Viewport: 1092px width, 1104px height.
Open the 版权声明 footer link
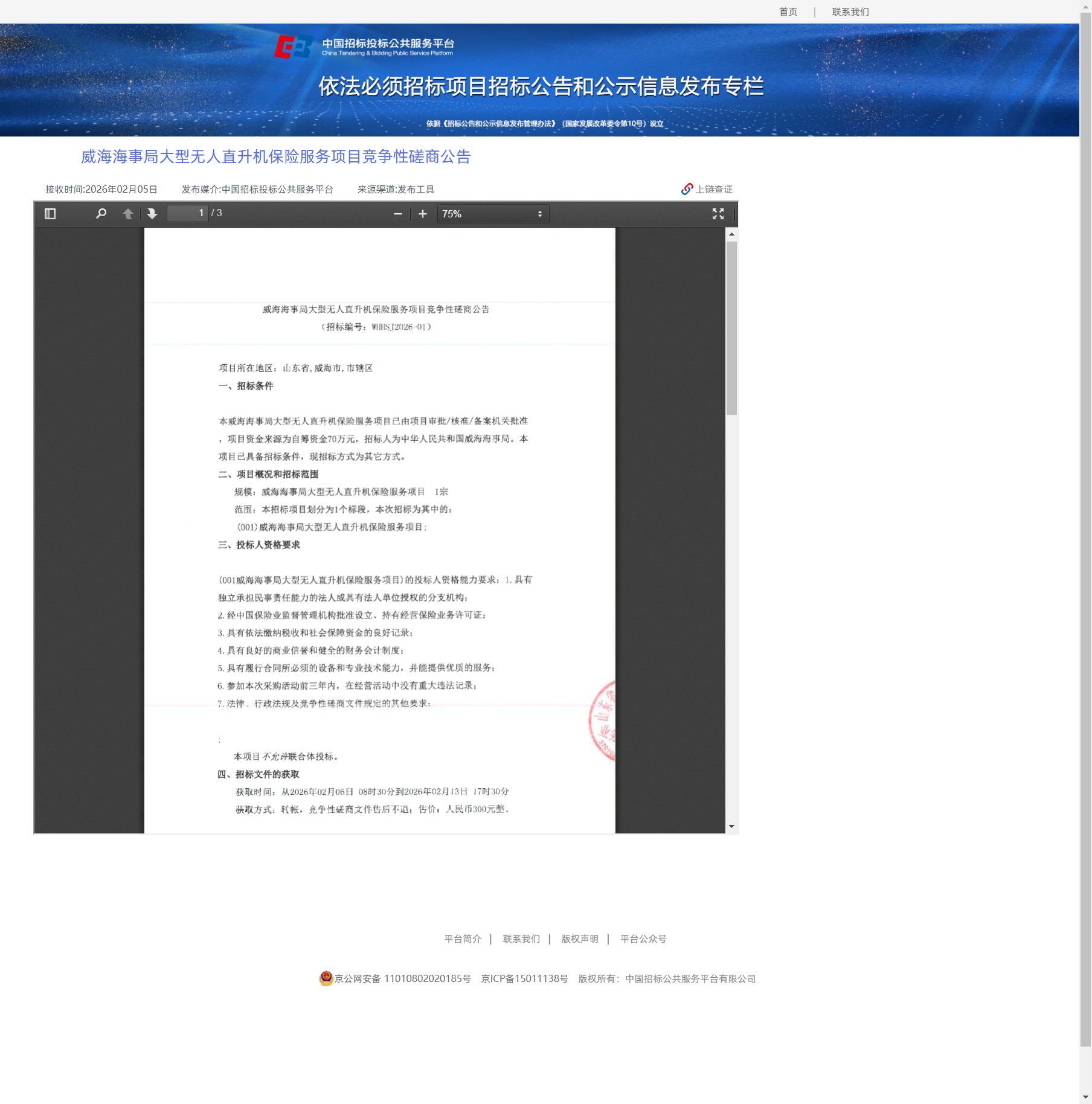tap(579, 939)
